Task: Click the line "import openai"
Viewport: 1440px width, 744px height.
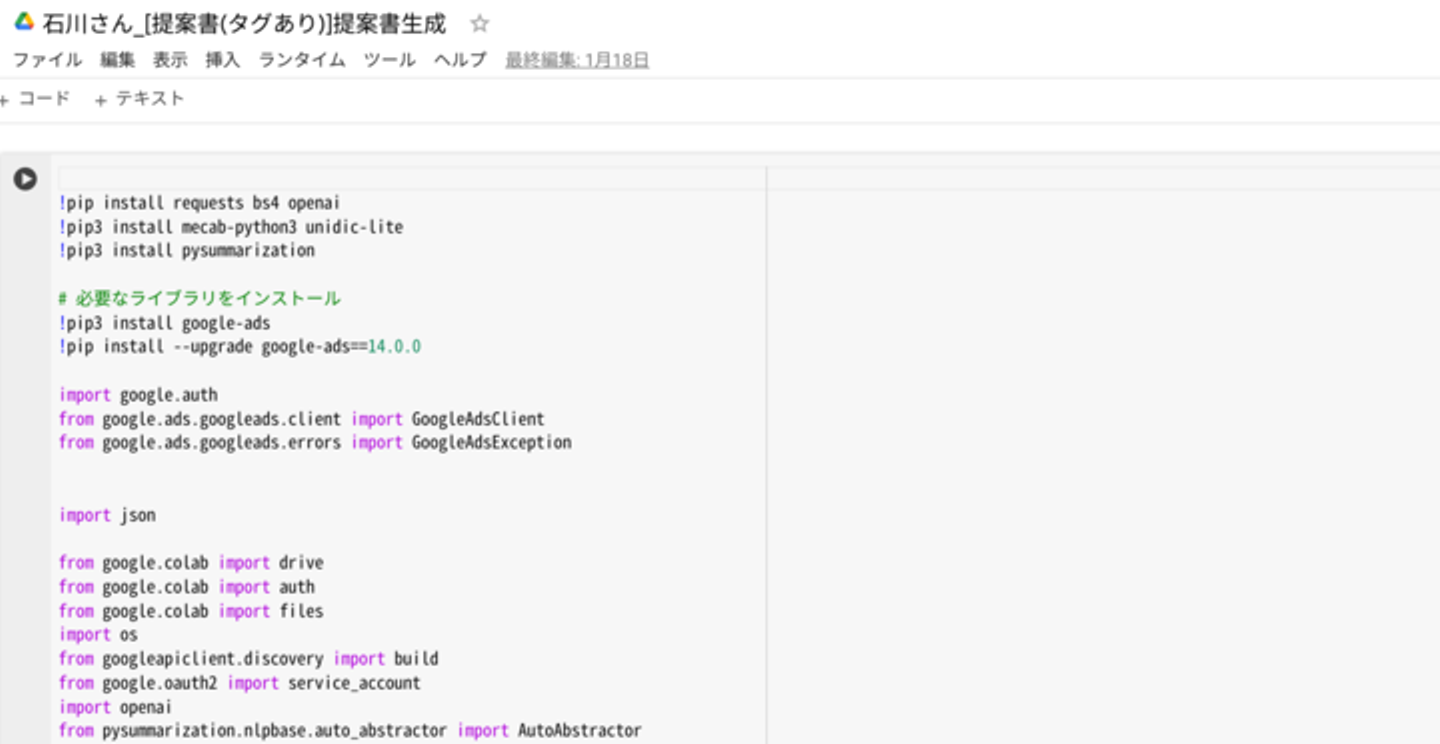Action: click(x=115, y=707)
